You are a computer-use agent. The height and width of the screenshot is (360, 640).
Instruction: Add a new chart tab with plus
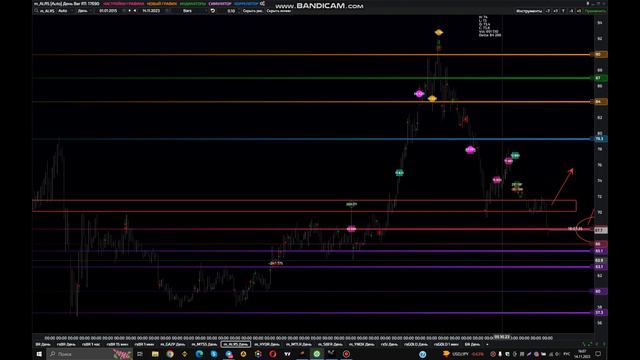(x=487, y=344)
